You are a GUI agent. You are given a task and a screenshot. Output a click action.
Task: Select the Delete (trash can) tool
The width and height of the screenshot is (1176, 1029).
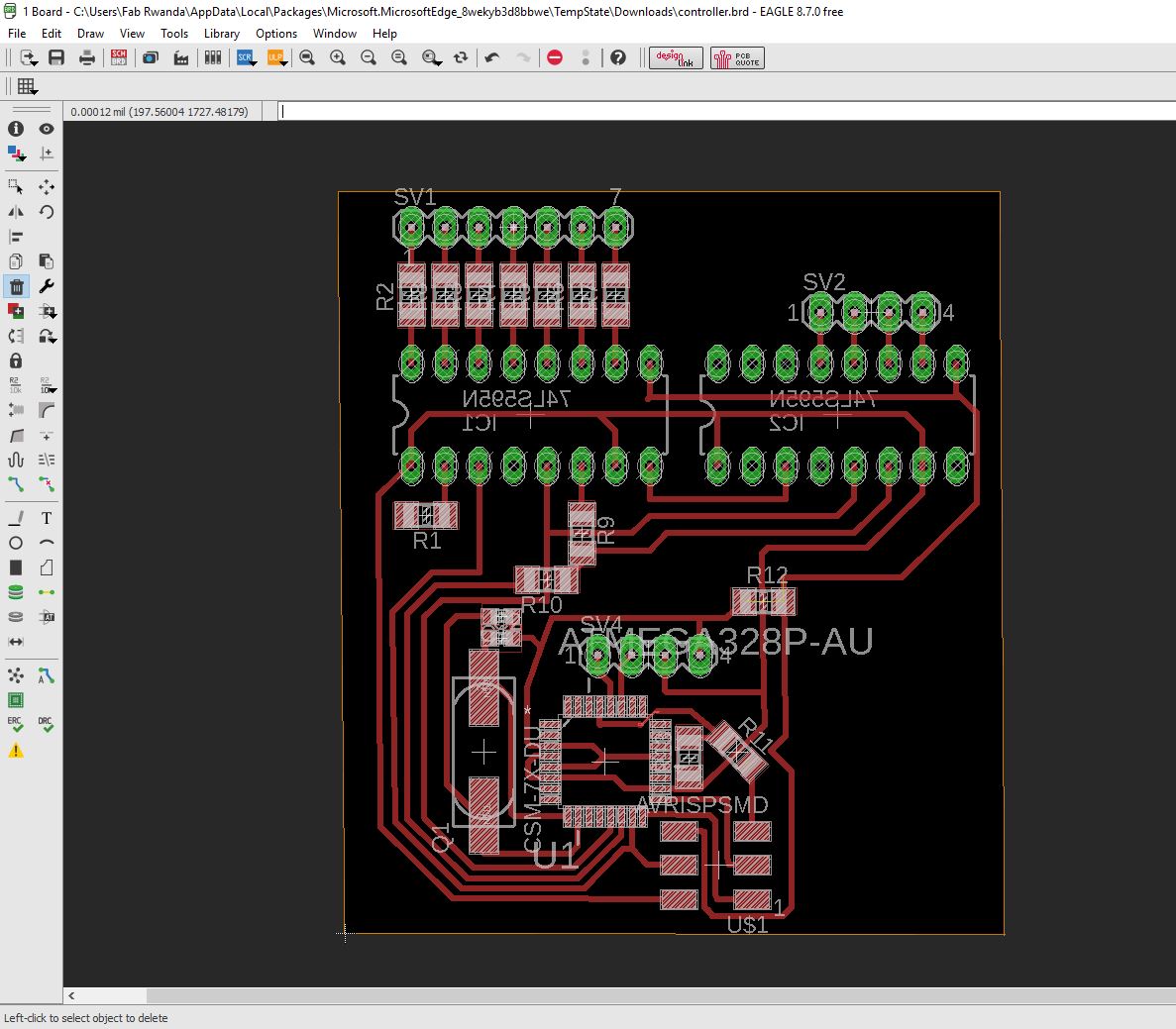click(x=16, y=286)
